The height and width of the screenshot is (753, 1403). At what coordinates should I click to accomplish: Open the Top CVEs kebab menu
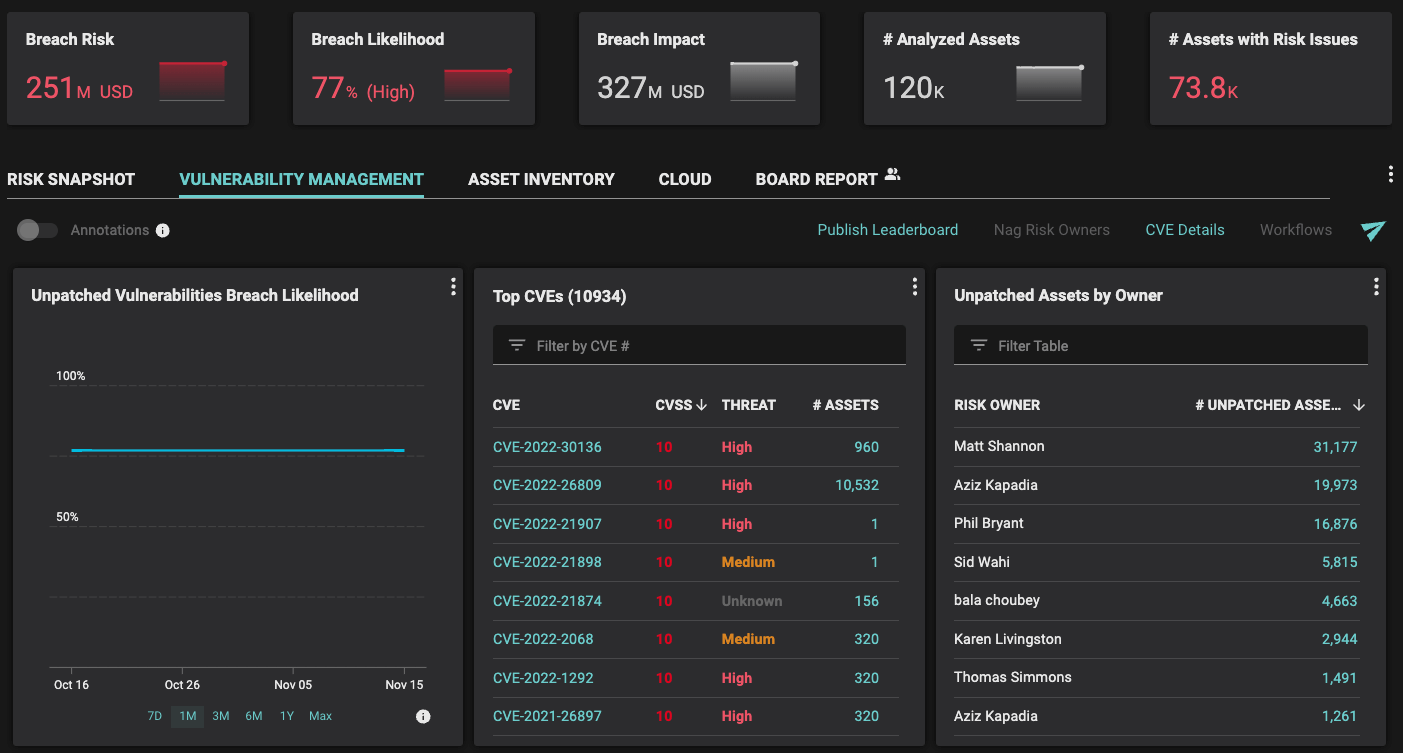(x=914, y=286)
